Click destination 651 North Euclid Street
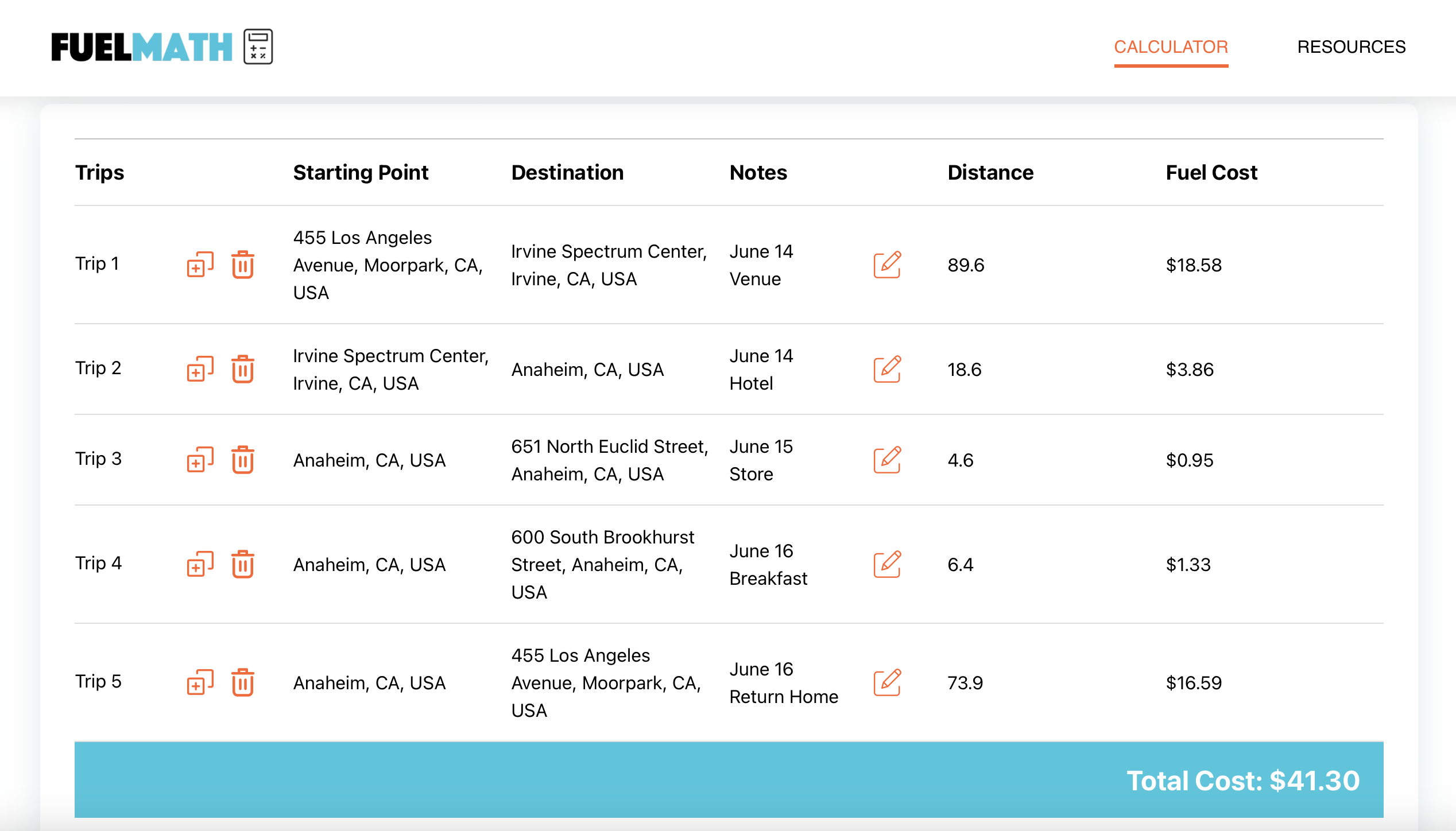The width and height of the screenshot is (1456, 831). [610, 460]
